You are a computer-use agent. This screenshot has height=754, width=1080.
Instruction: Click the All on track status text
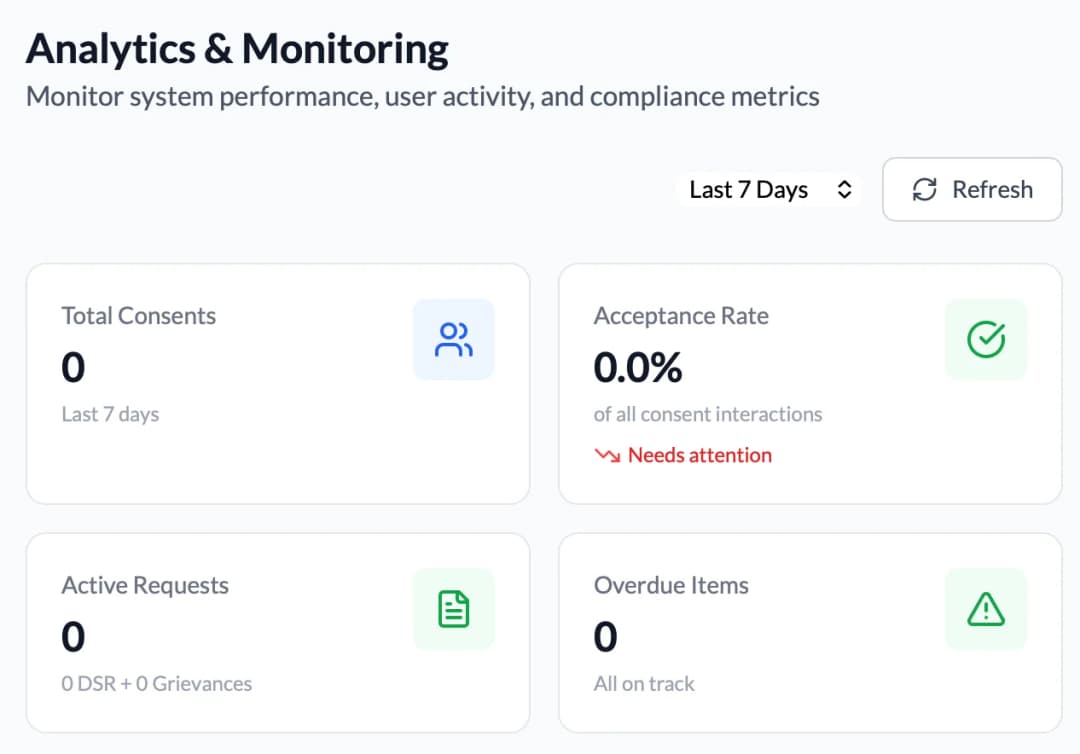pos(644,683)
